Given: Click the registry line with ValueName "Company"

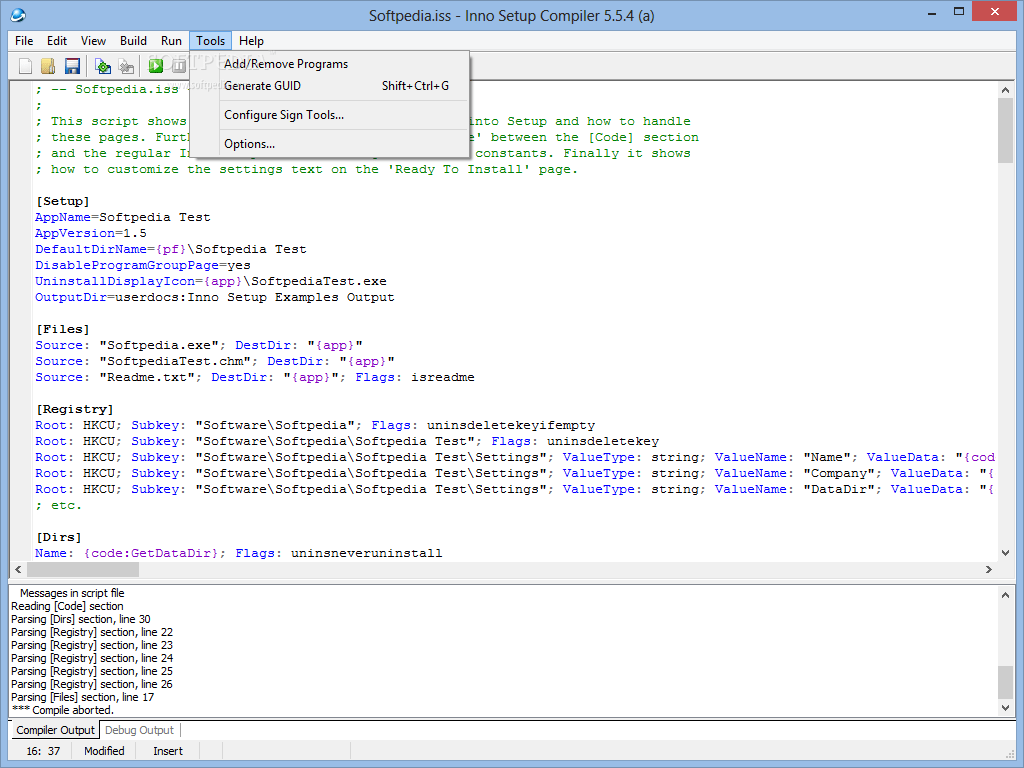Looking at the screenshot, I should (x=515, y=473).
